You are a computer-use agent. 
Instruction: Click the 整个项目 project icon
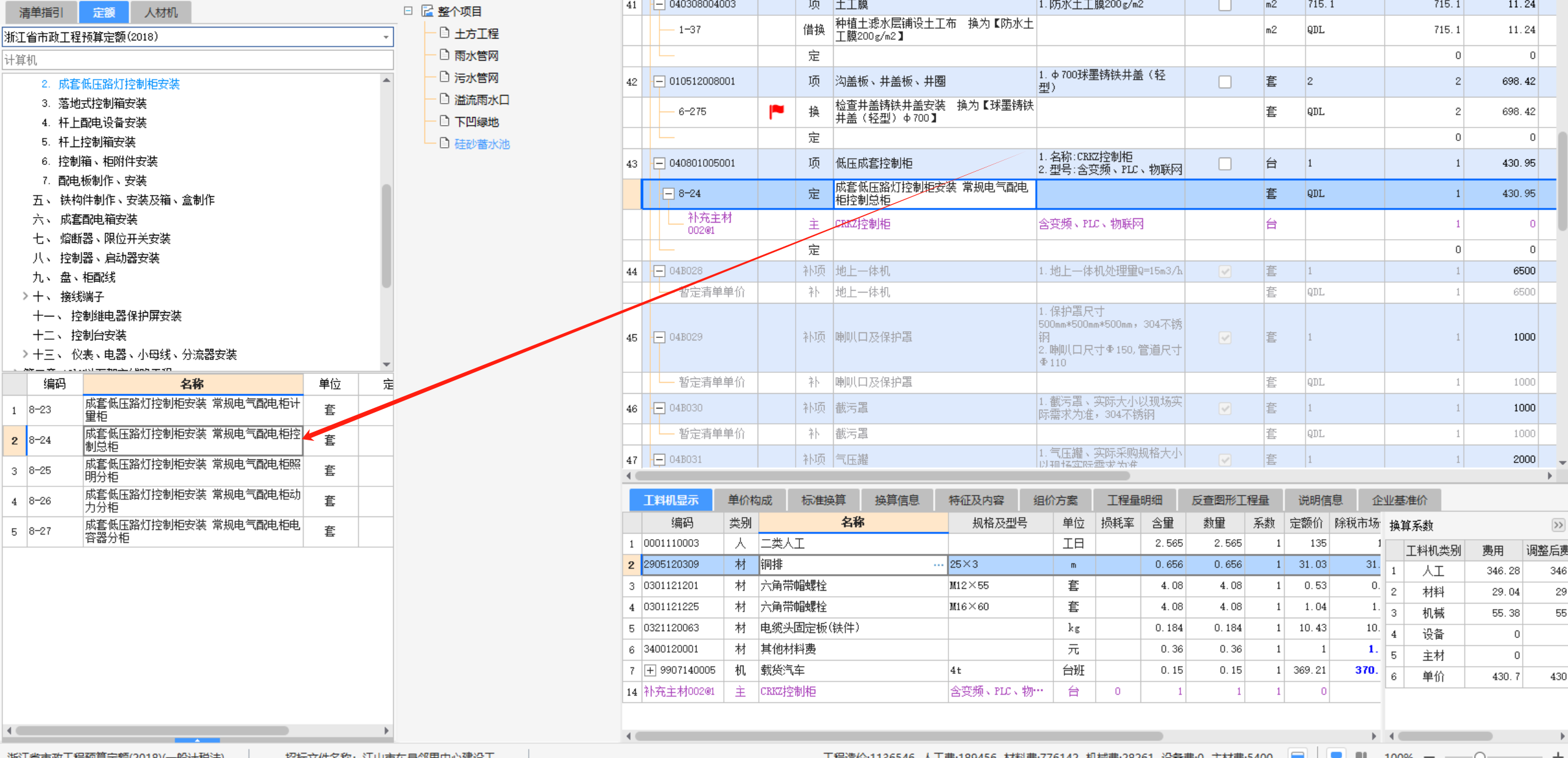point(428,11)
